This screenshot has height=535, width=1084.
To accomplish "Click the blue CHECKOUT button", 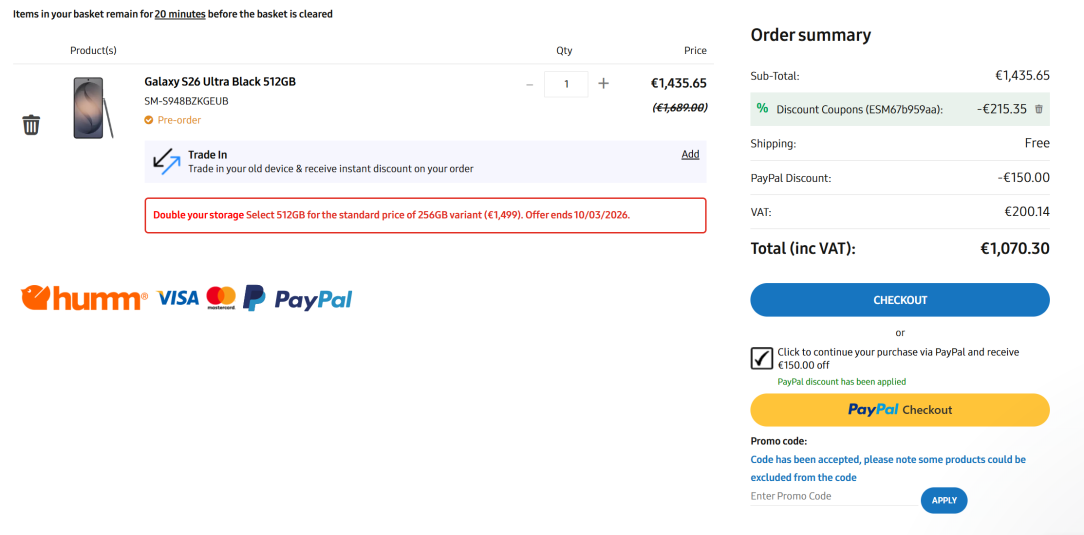I will [900, 300].
